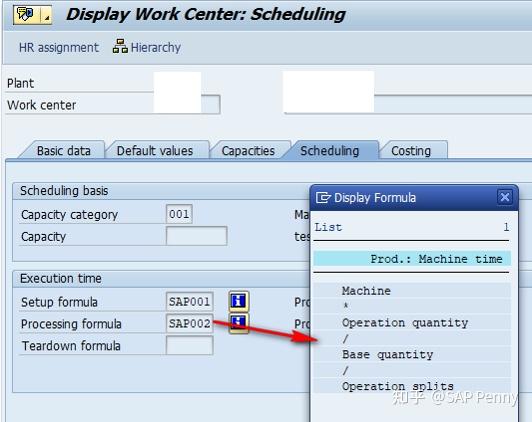Viewport: 532px width, 422px height.
Task: Click the Display Formula title icon
Action: click(323, 197)
